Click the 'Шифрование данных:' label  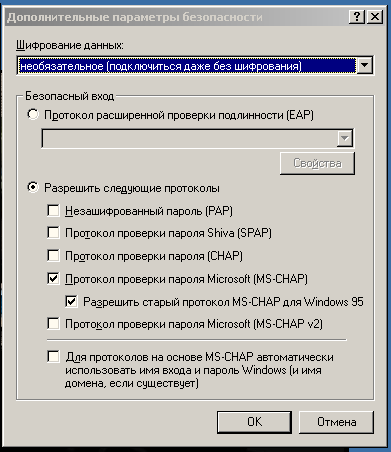click(70, 45)
